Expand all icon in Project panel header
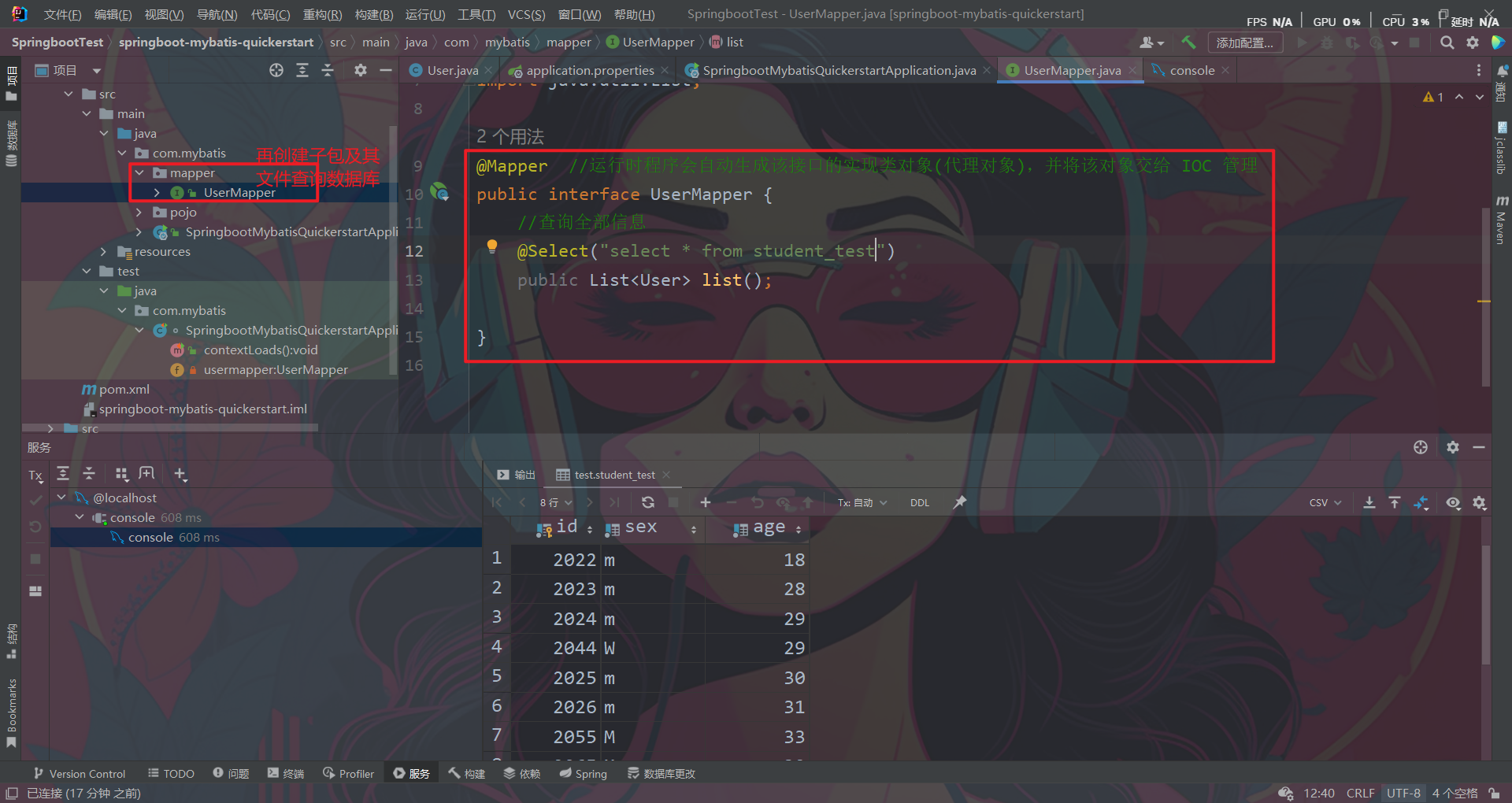1512x803 pixels. 302,70
